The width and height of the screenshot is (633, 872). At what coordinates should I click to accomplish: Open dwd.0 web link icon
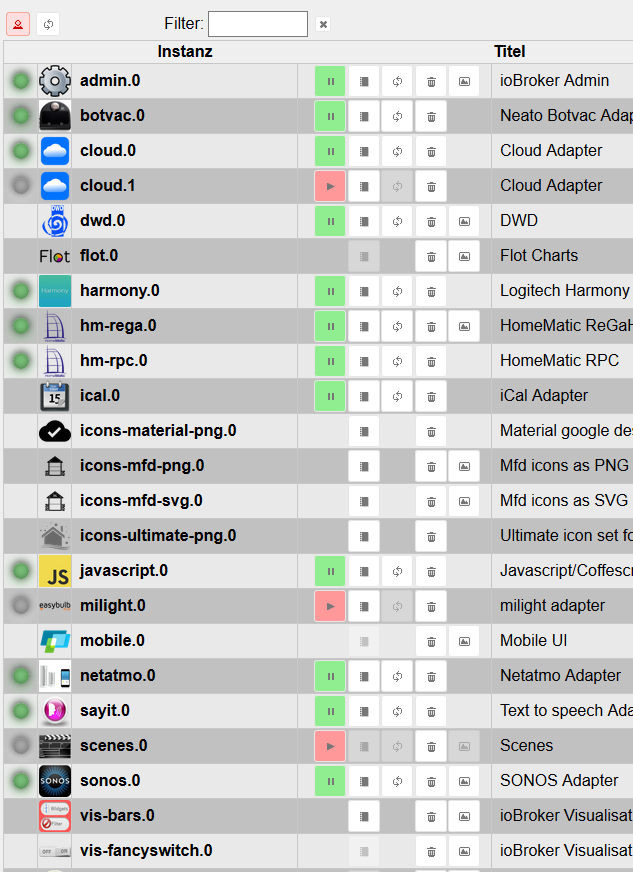tap(464, 221)
